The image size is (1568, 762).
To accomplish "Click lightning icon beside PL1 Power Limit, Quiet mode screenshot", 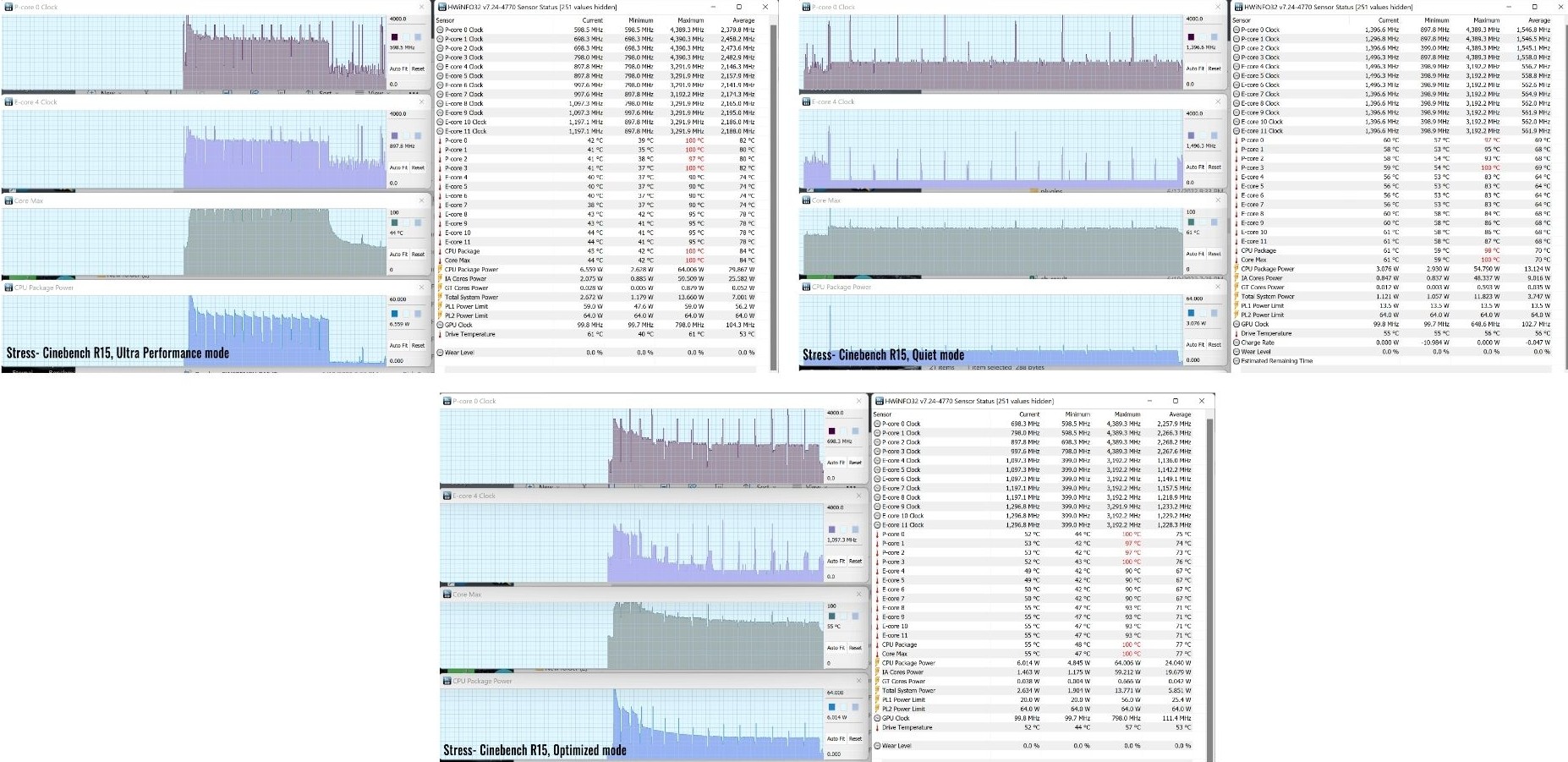I will pyautogui.click(x=1236, y=306).
